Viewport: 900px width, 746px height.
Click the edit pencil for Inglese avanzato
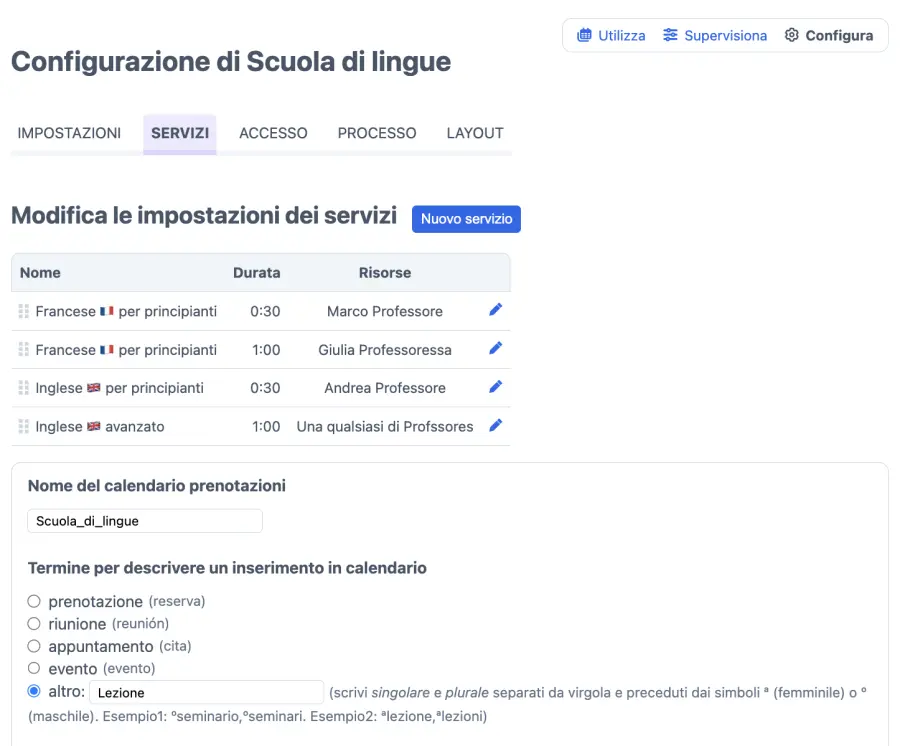[x=495, y=426]
